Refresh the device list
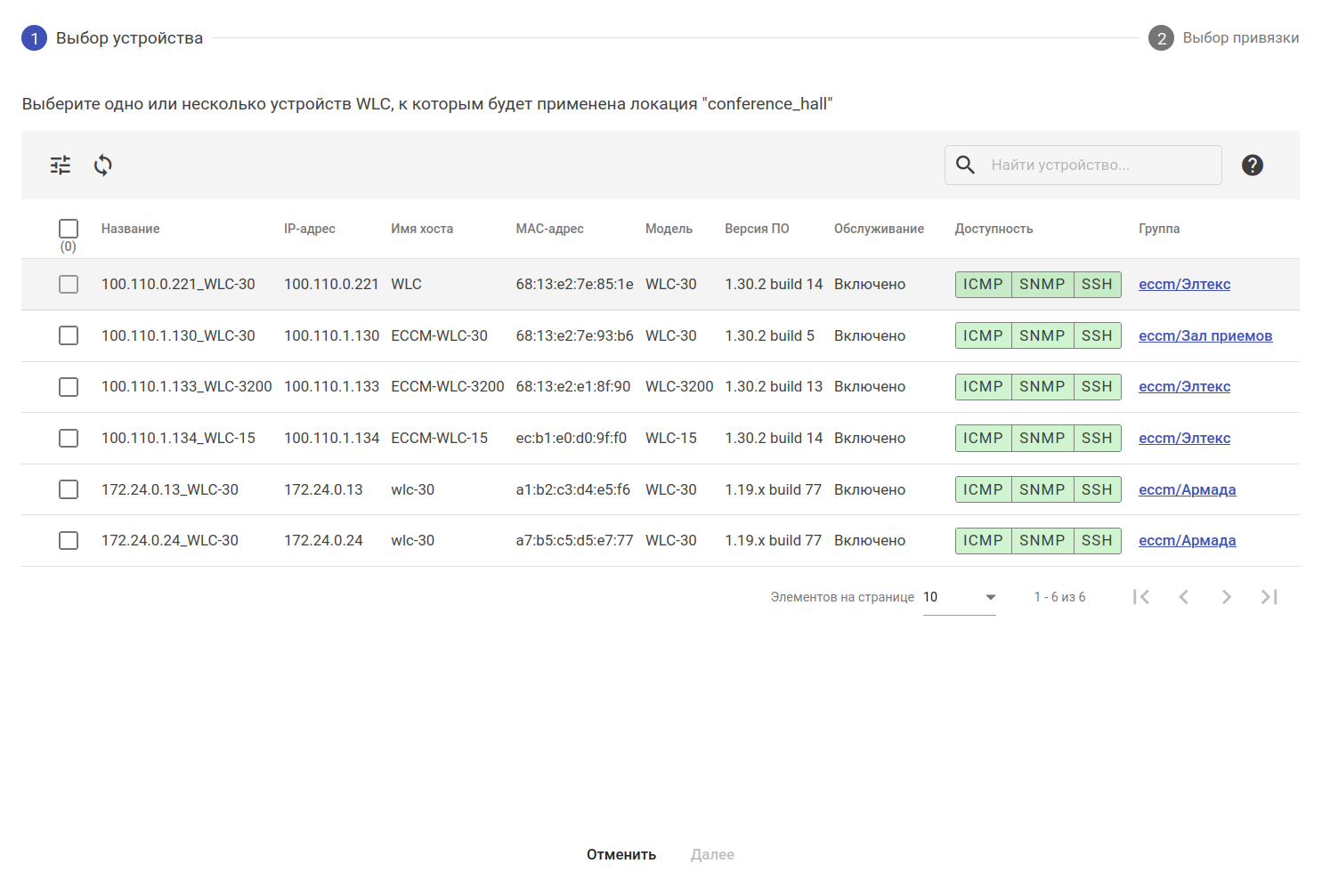Viewport: 1322px width, 896px height. coord(103,165)
